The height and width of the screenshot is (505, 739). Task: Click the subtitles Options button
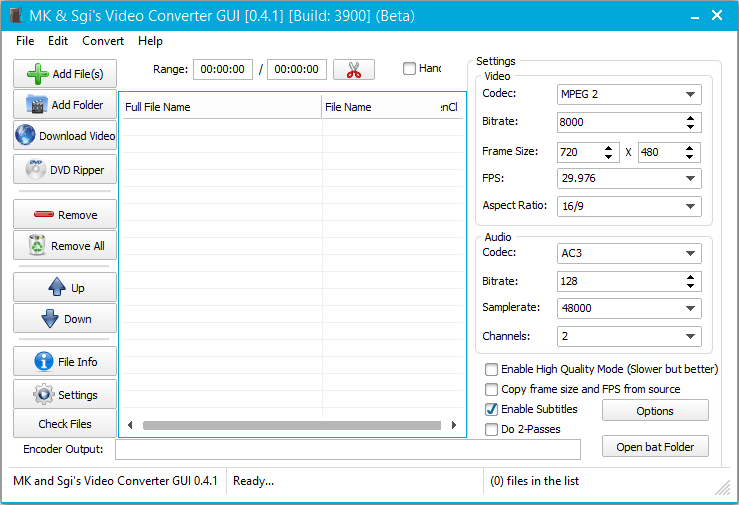(x=655, y=411)
